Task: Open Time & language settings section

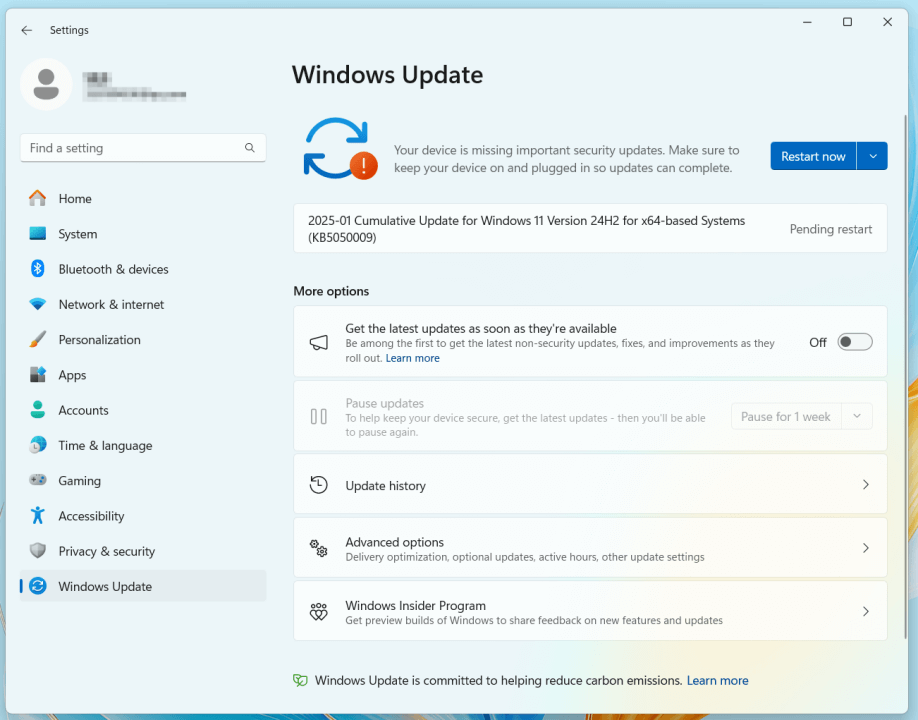Action: 105,446
